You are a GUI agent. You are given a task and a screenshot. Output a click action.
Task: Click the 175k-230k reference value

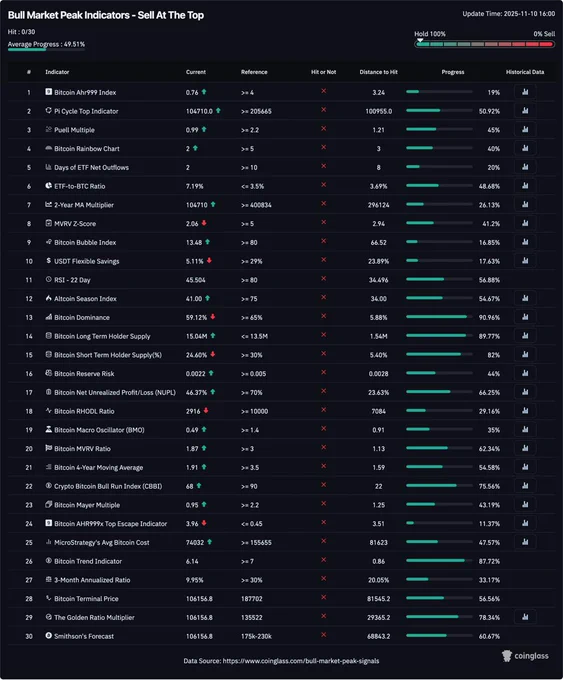click(x=256, y=636)
